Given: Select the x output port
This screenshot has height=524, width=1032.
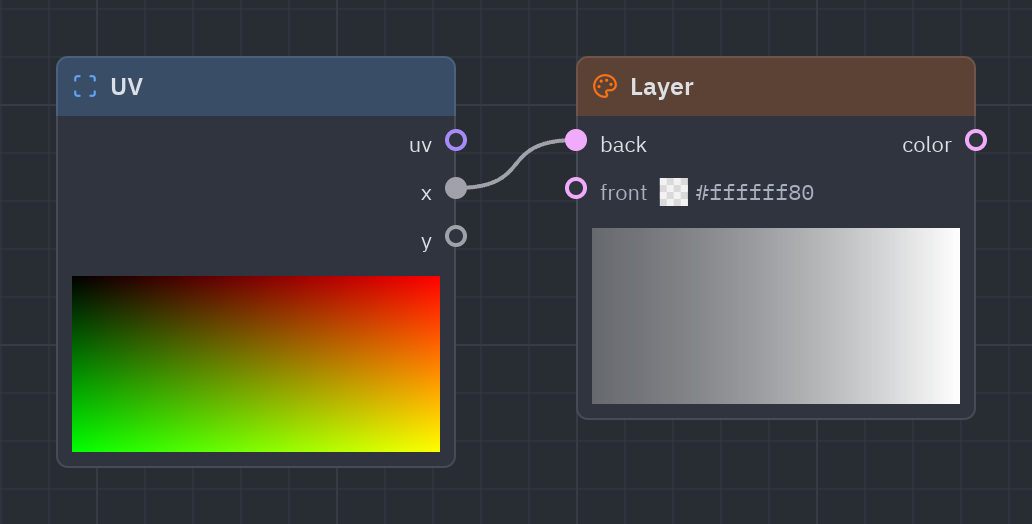Looking at the screenshot, I should (456, 188).
